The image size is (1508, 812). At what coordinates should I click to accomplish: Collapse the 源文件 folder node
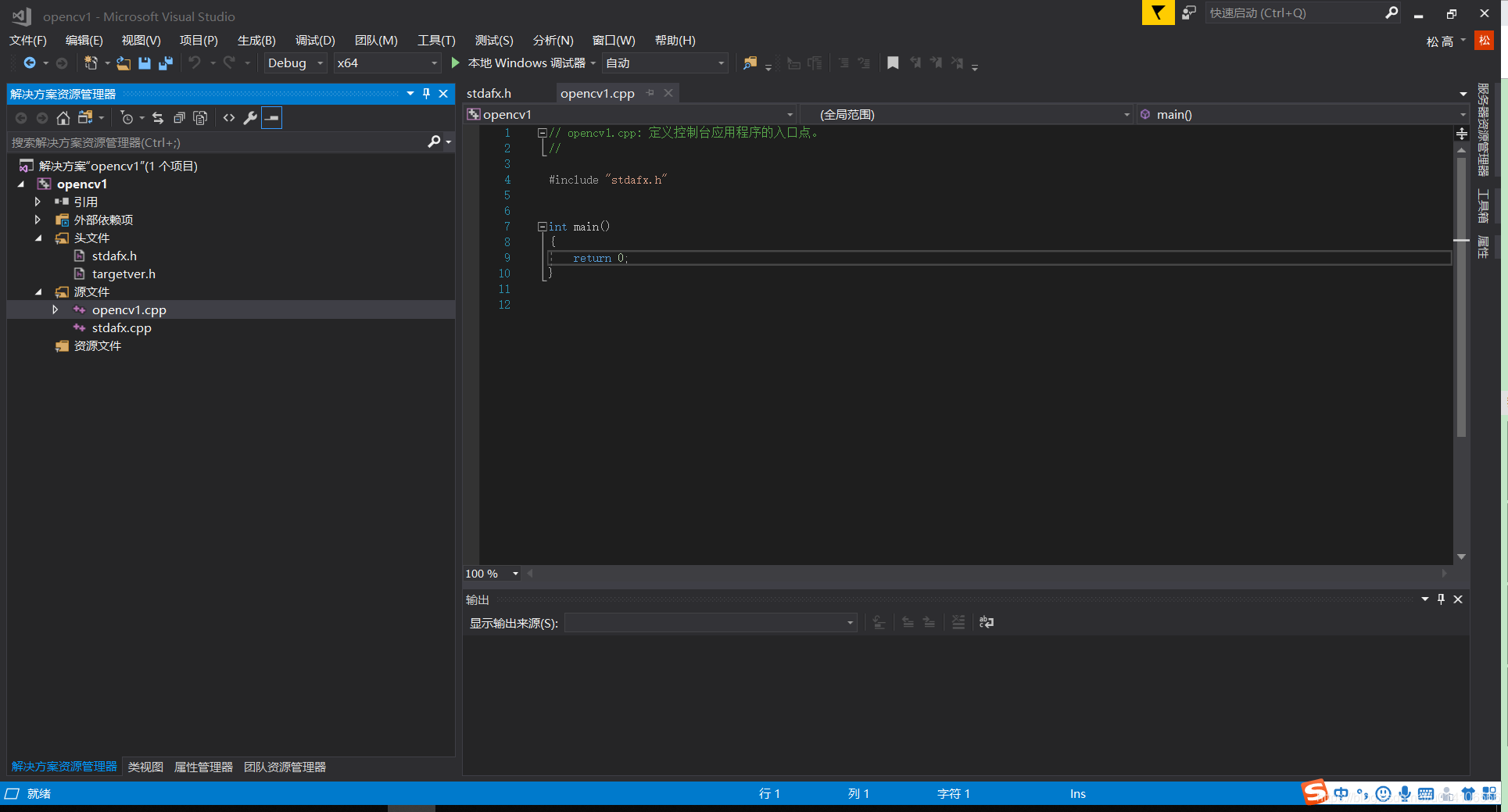click(38, 292)
